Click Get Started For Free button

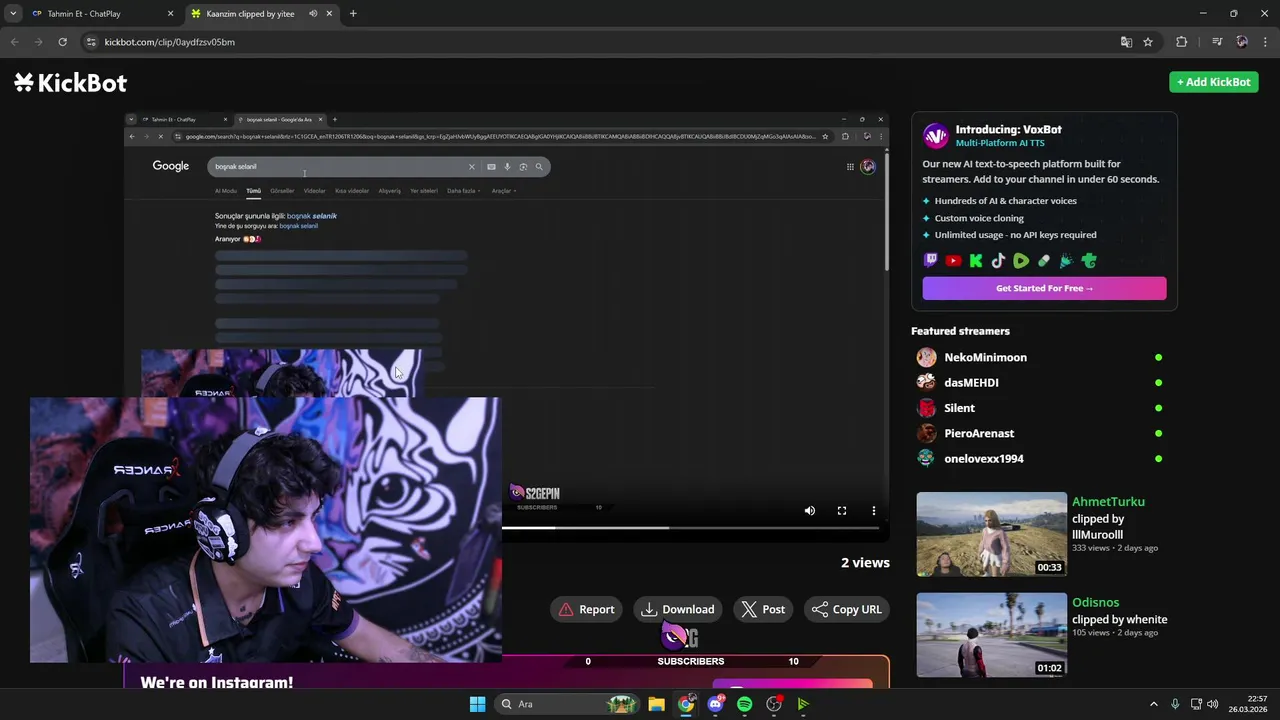click(1044, 288)
